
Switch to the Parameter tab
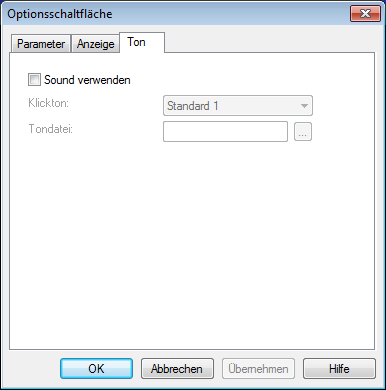41,44
